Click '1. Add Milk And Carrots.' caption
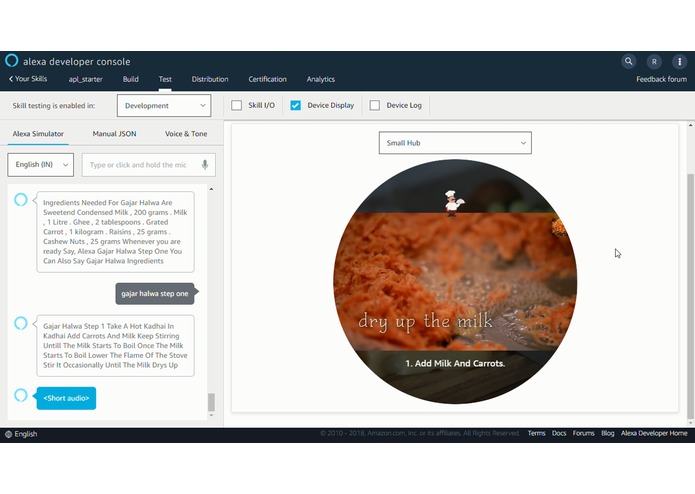The width and height of the screenshot is (695, 494). [x=455, y=363]
